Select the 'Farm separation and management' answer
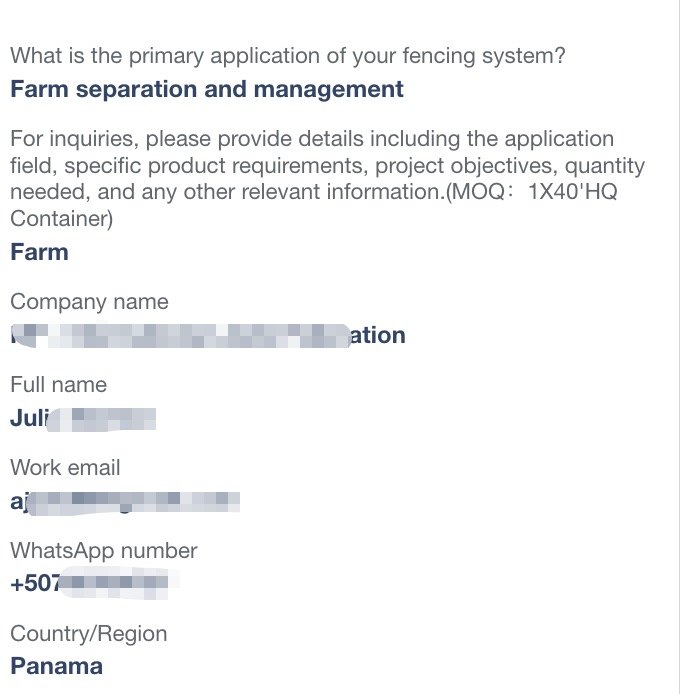 click(207, 89)
